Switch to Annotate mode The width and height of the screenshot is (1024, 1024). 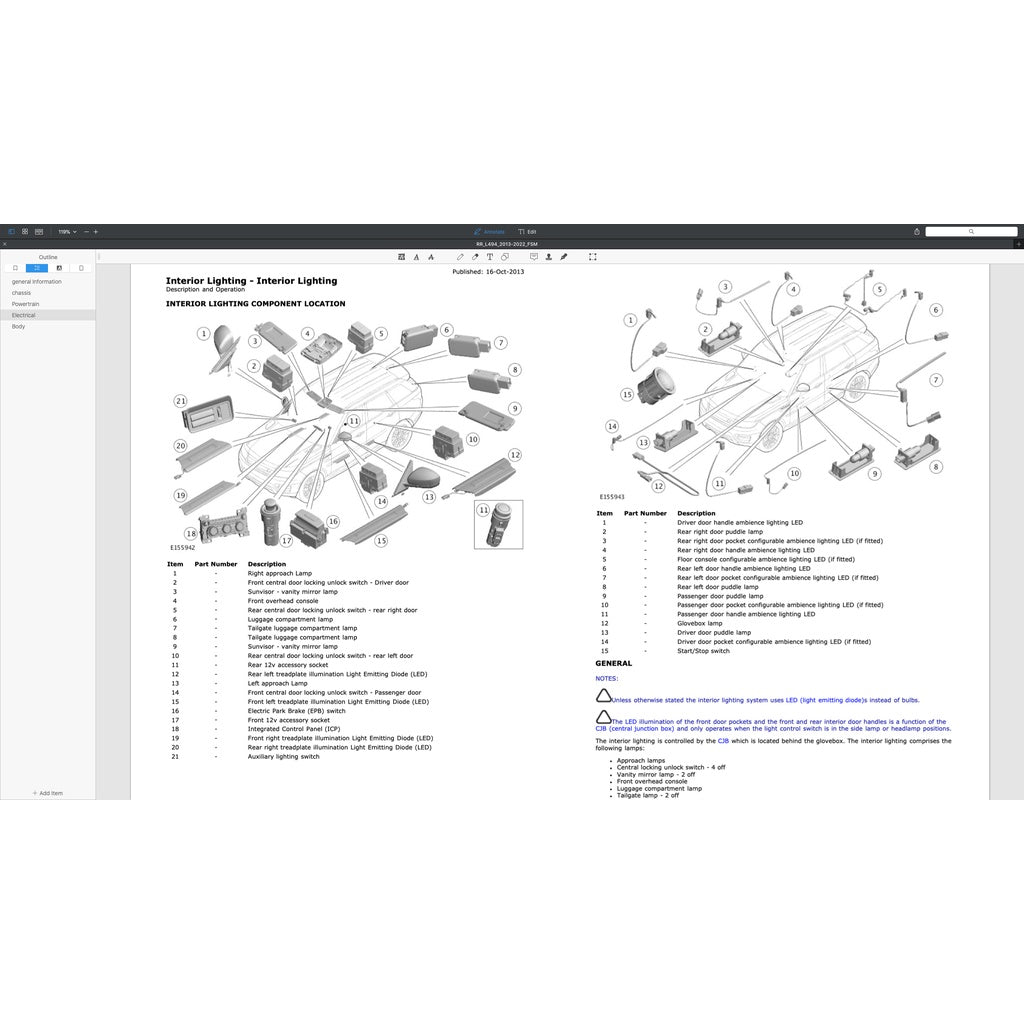pyautogui.click(x=489, y=232)
